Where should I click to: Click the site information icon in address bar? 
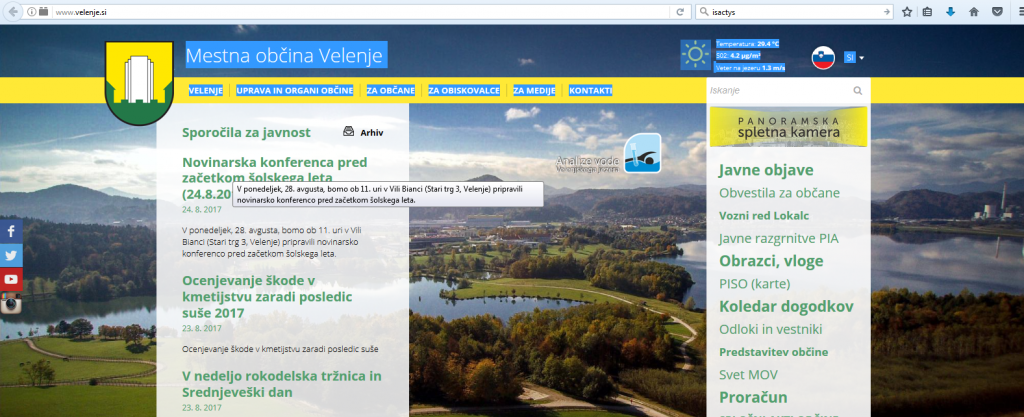[31, 12]
